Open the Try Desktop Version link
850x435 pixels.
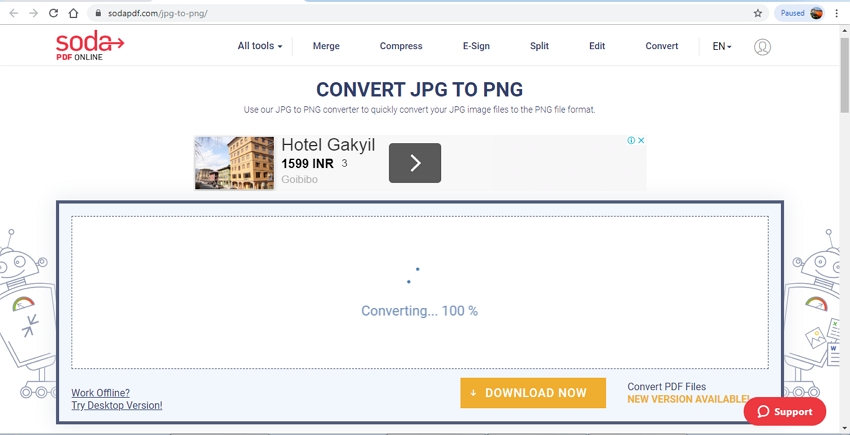pyautogui.click(x=116, y=405)
